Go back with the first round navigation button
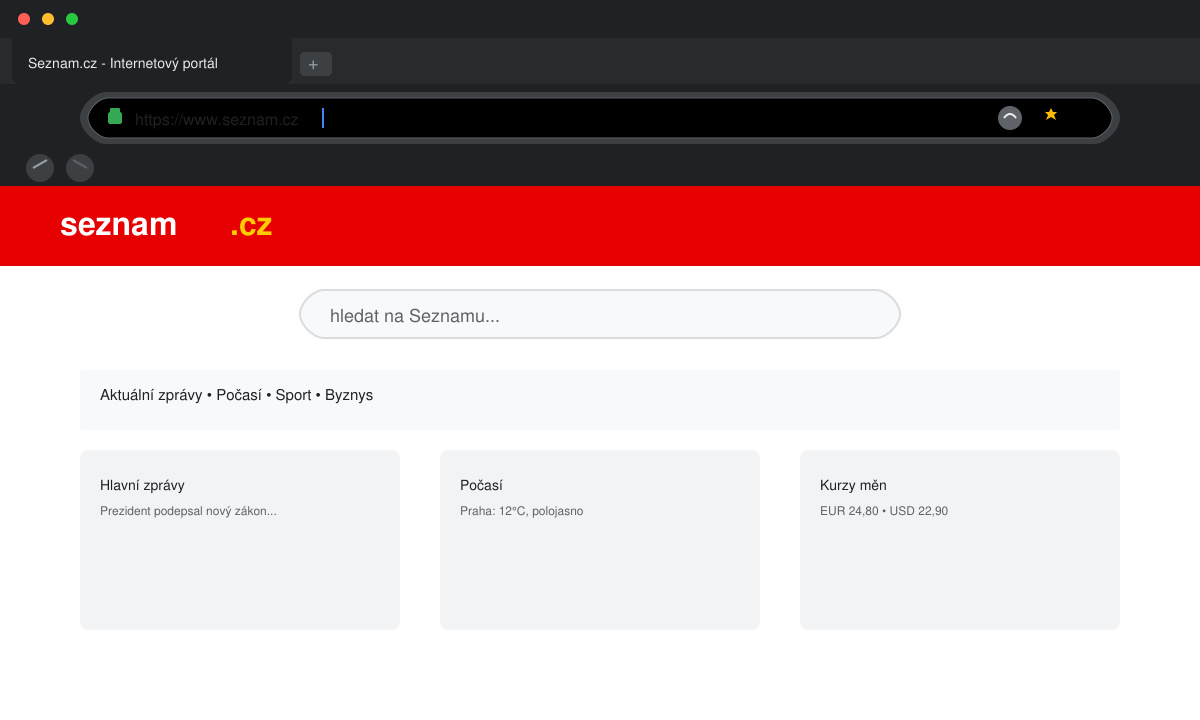This screenshot has width=1200, height=720. pyautogui.click(x=40, y=168)
